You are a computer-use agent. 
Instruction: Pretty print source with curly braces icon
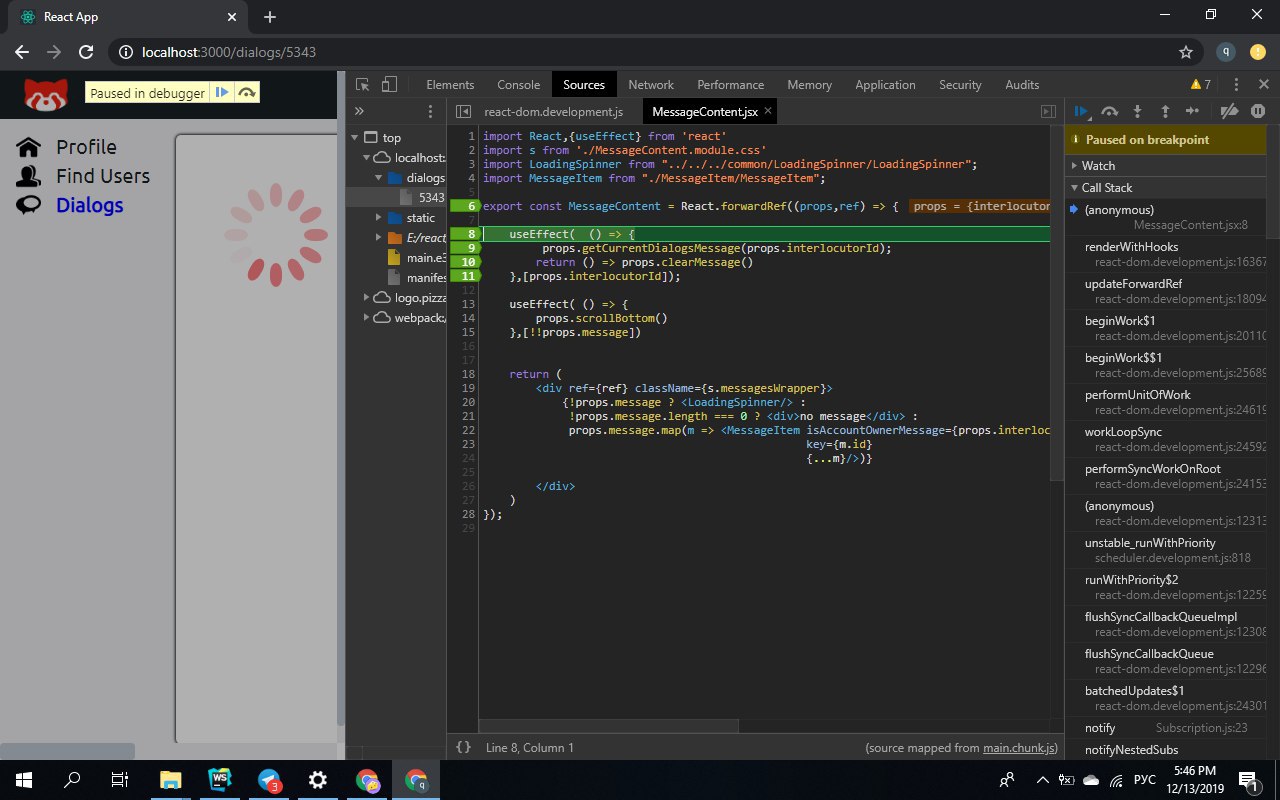point(463,747)
